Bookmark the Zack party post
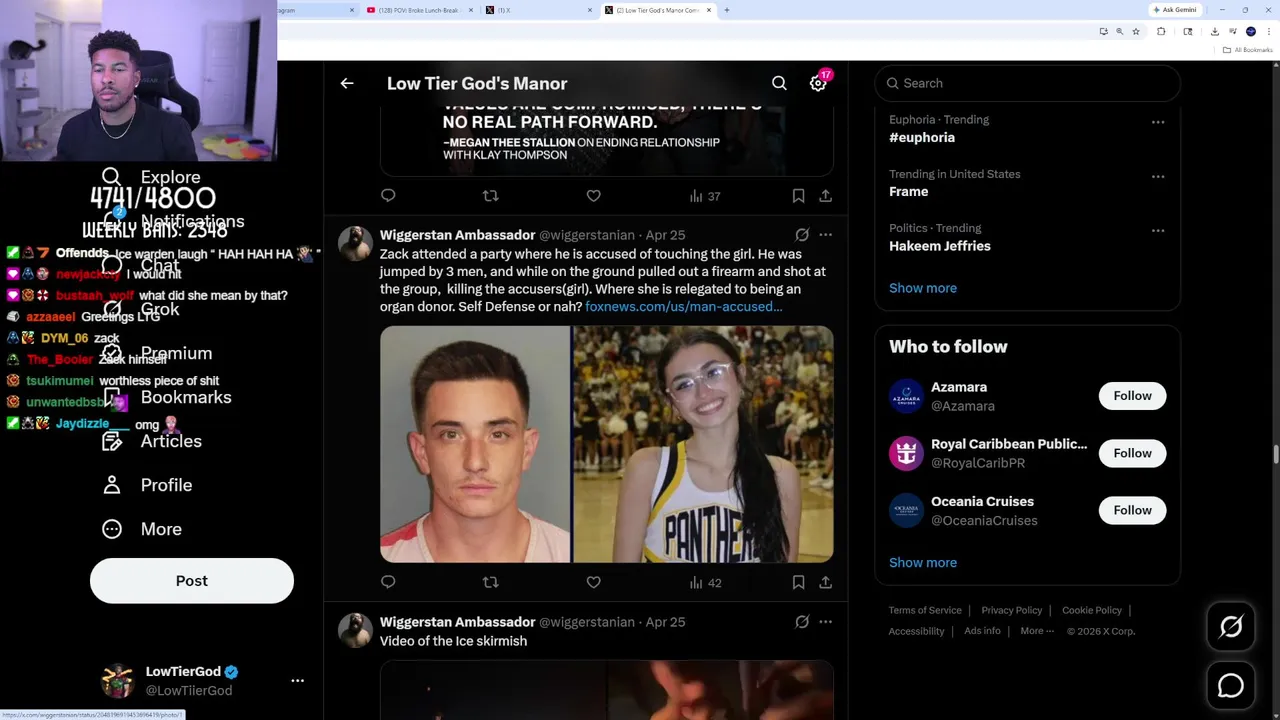 pyautogui.click(x=798, y=582)
